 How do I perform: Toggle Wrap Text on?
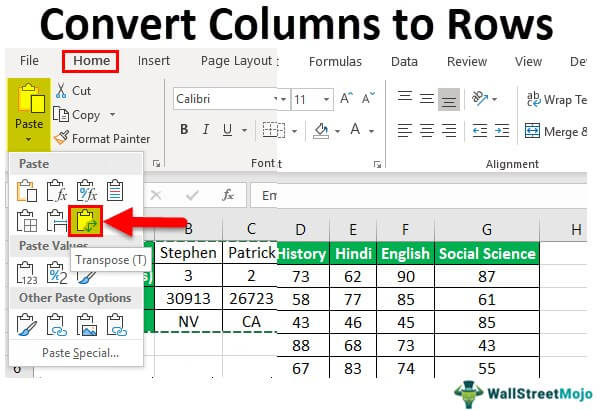pyautogui.click(x=556, y=99)
